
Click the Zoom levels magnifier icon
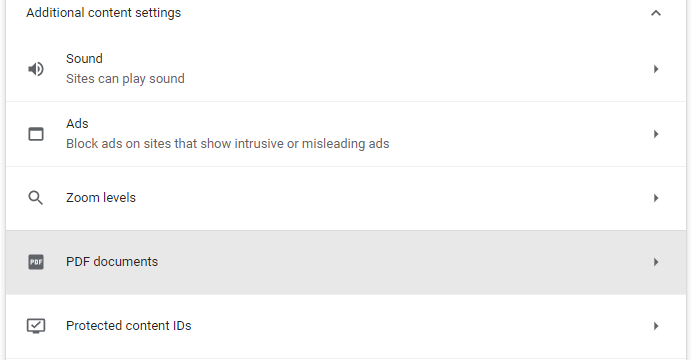(x=36, y=198)
